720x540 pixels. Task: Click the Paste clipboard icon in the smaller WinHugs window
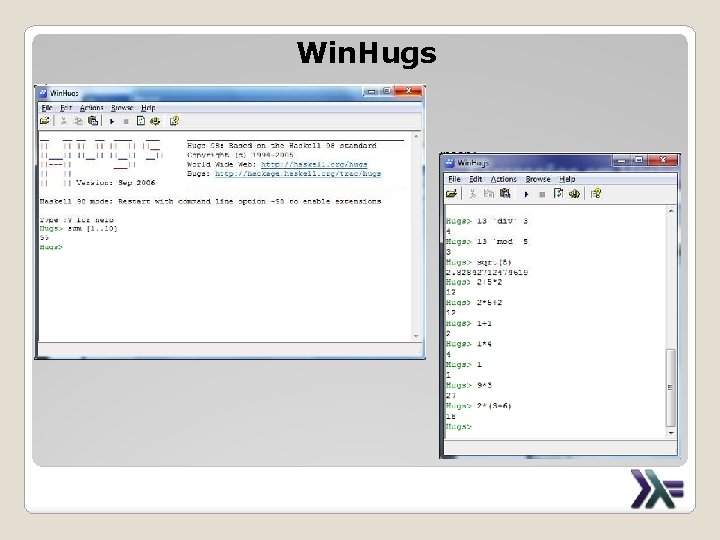pos(505,193)
